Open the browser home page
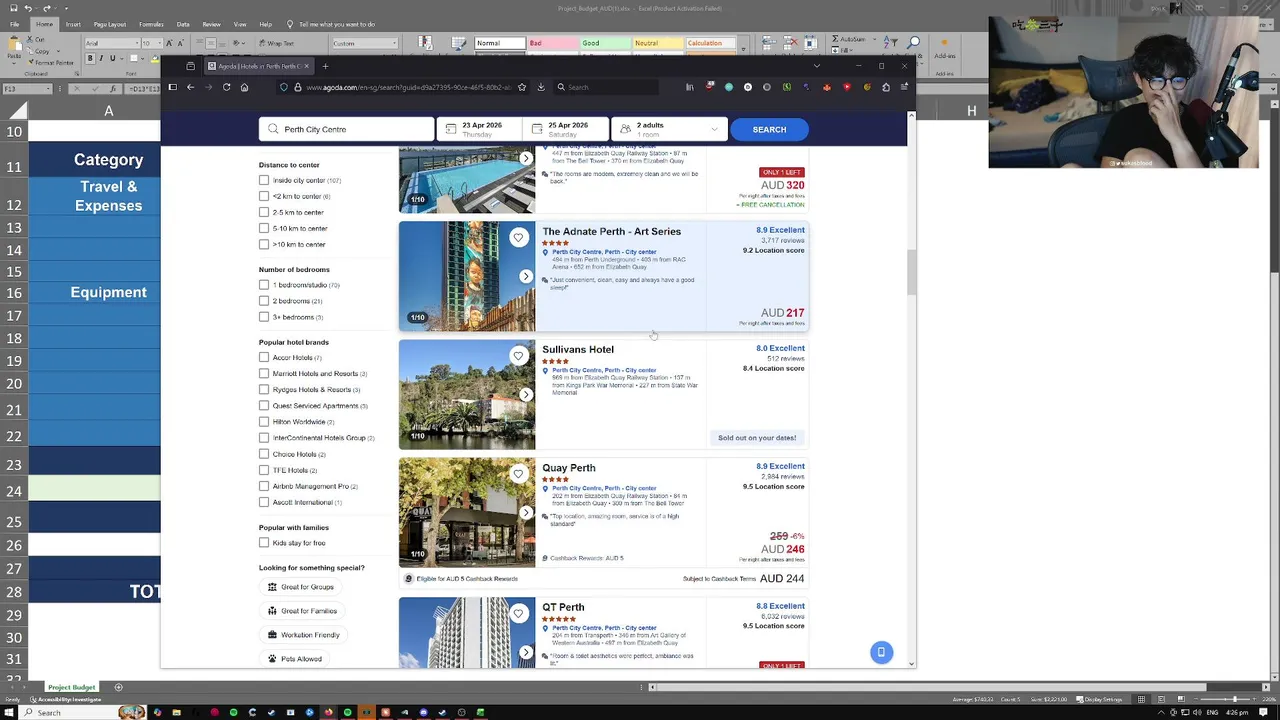The width and height of the screenshot is (1280, 720). click(244, 87)
